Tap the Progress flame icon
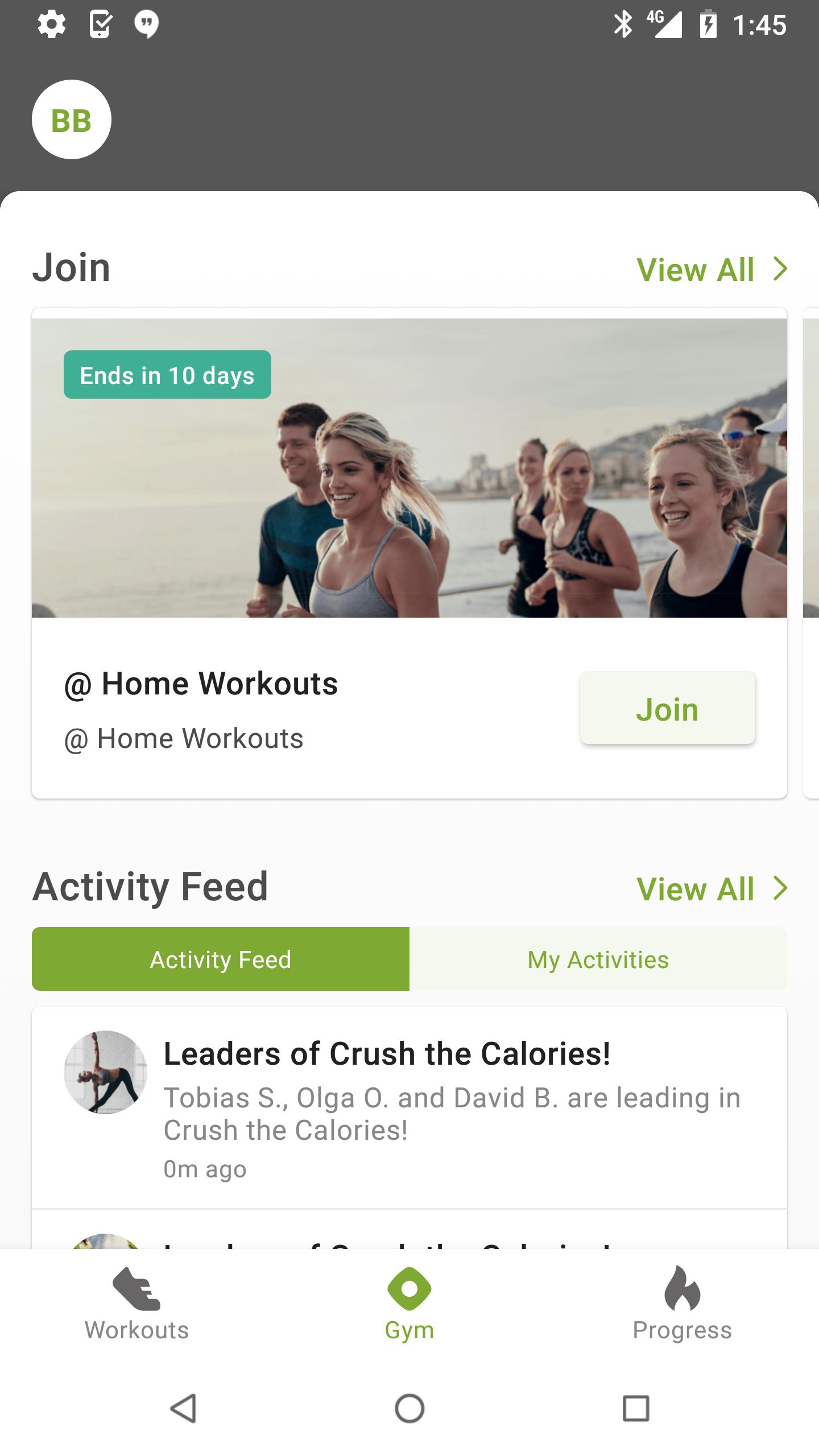The height and width of the screenshot is (1456, 819). click(682, 1288)
